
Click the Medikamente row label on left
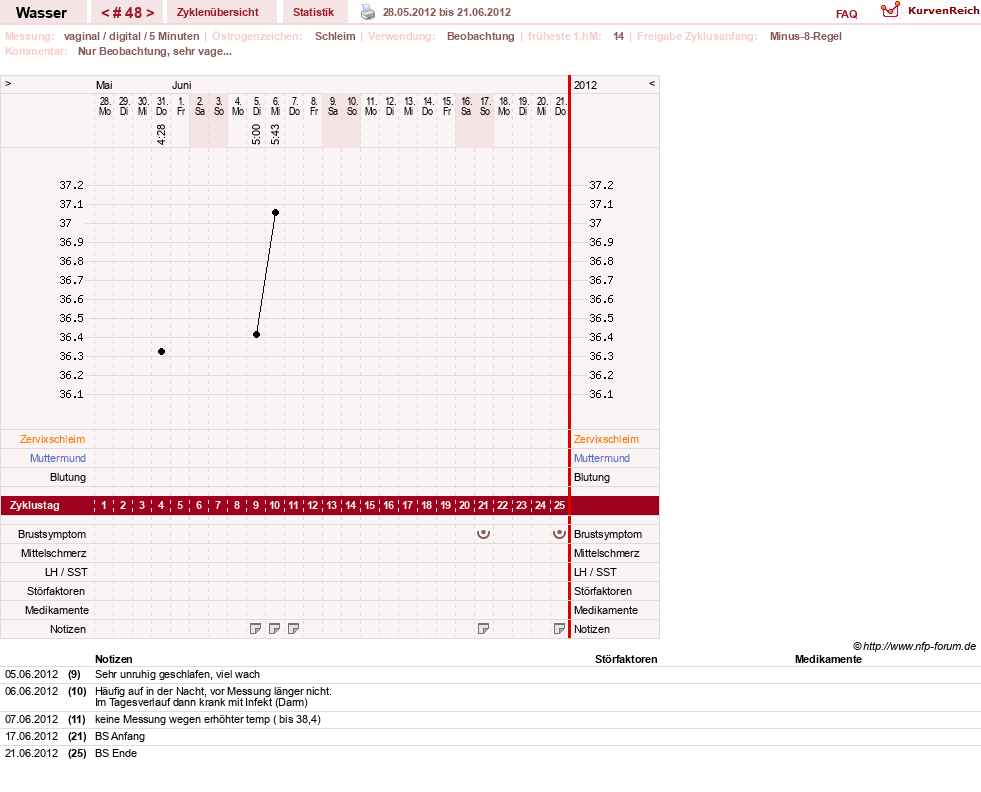(x=57, y=610)
